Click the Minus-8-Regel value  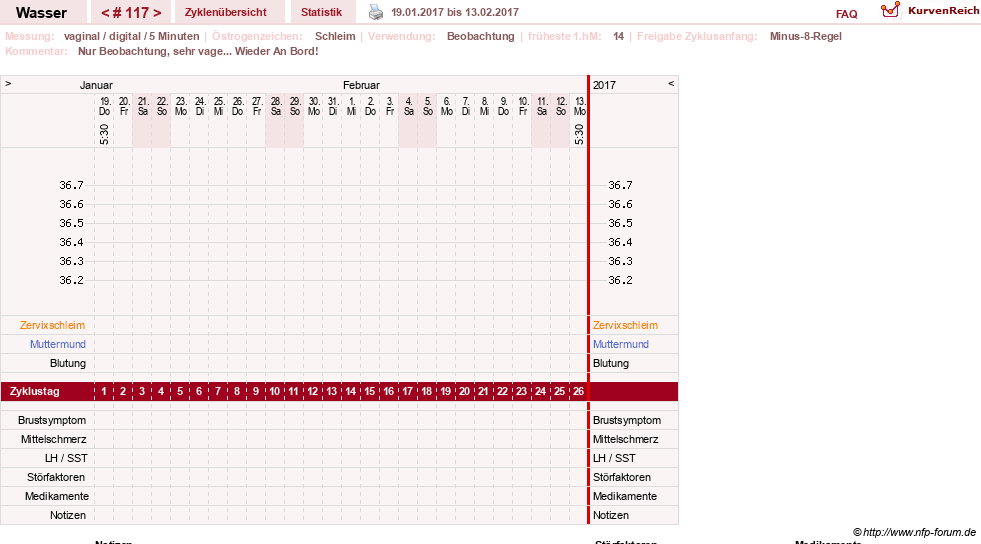tap(805, 36)
